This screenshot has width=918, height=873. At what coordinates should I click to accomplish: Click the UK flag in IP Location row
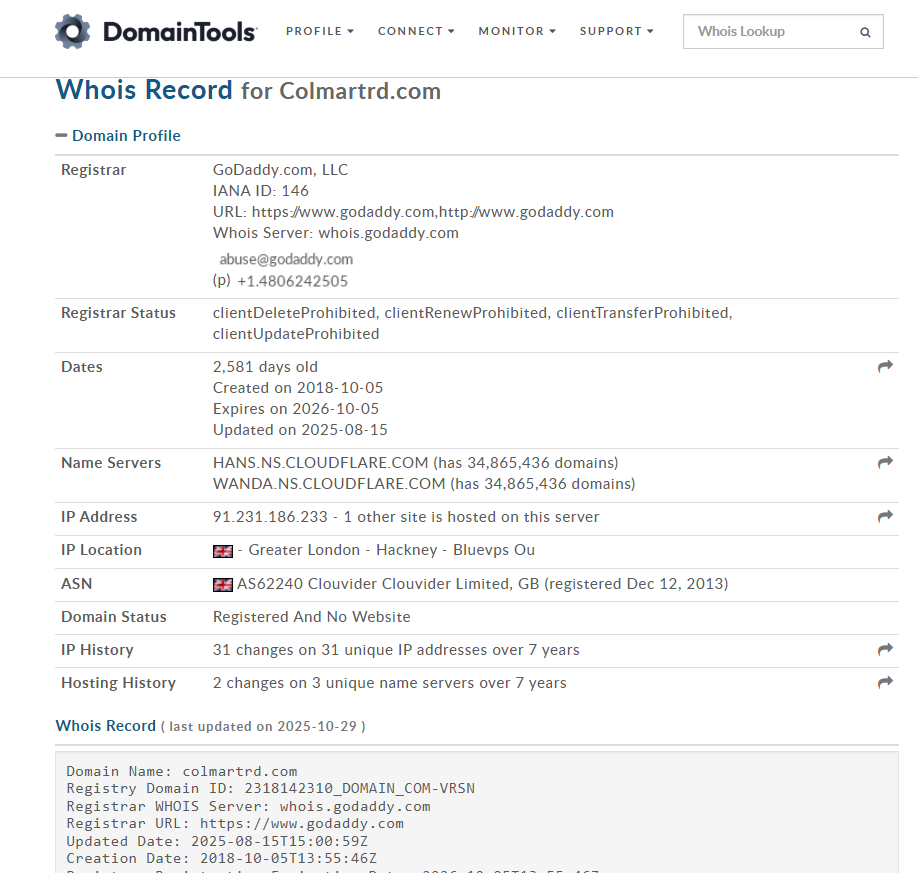(x=223, y=551)
